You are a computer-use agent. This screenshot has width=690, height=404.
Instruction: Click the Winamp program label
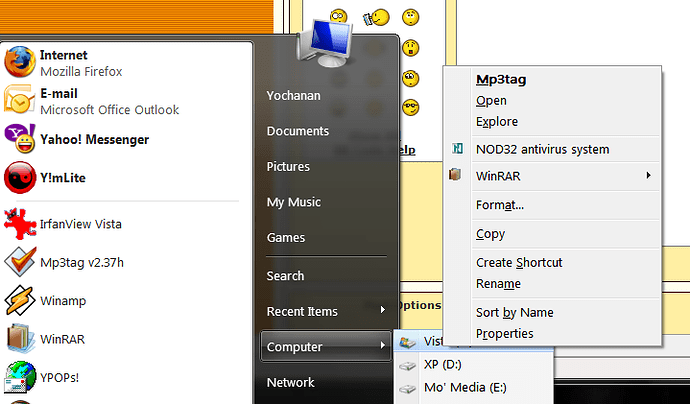(x=63, y=301)
